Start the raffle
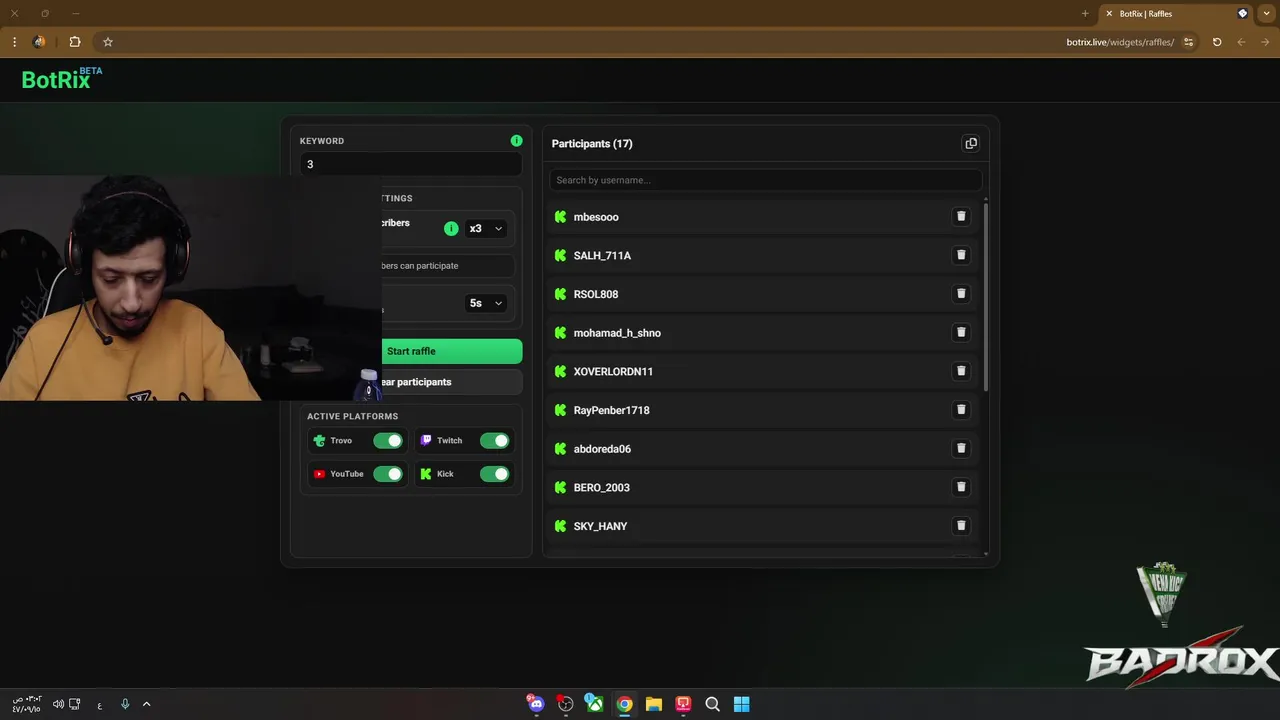Screen dimensions: 1280x720 tap(452, 351)
